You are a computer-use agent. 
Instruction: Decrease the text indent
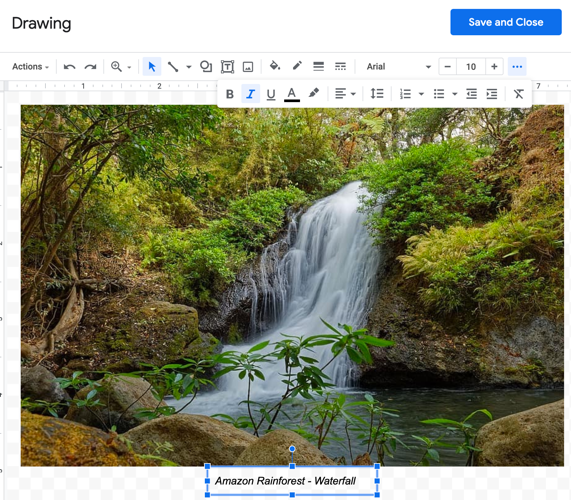(x=472, y=94)
